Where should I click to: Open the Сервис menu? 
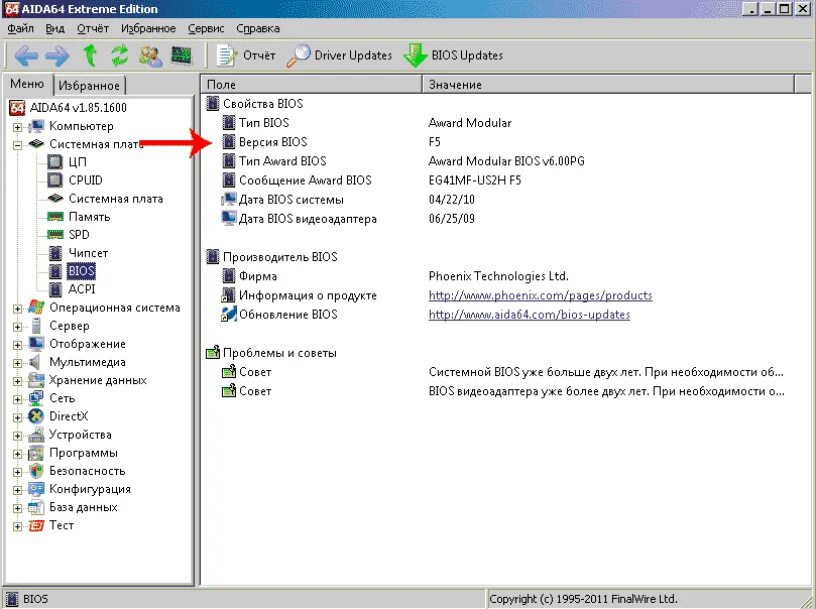(x=206, y=29)
